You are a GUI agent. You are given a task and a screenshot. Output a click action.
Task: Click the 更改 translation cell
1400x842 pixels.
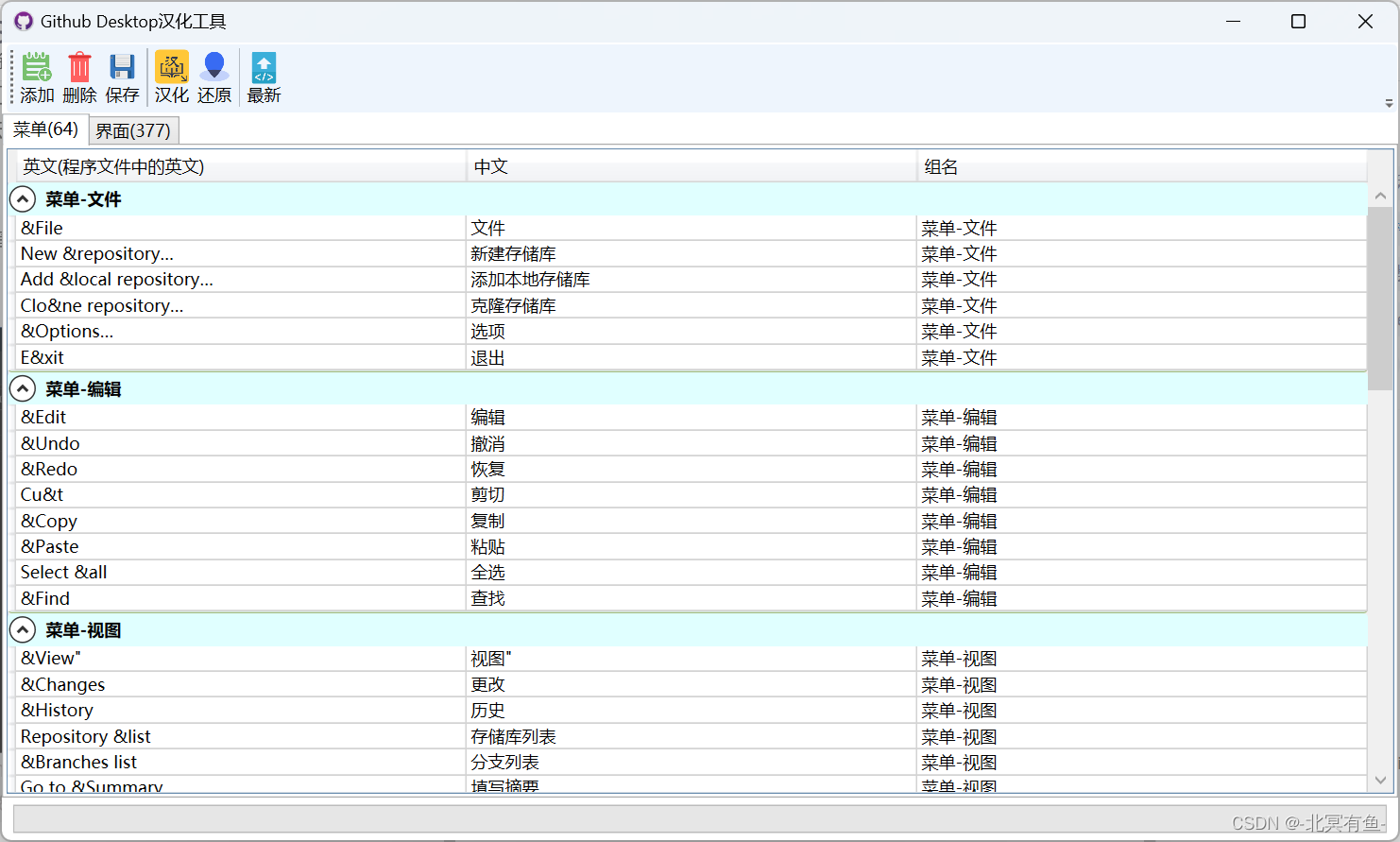(x=692, y=684)
